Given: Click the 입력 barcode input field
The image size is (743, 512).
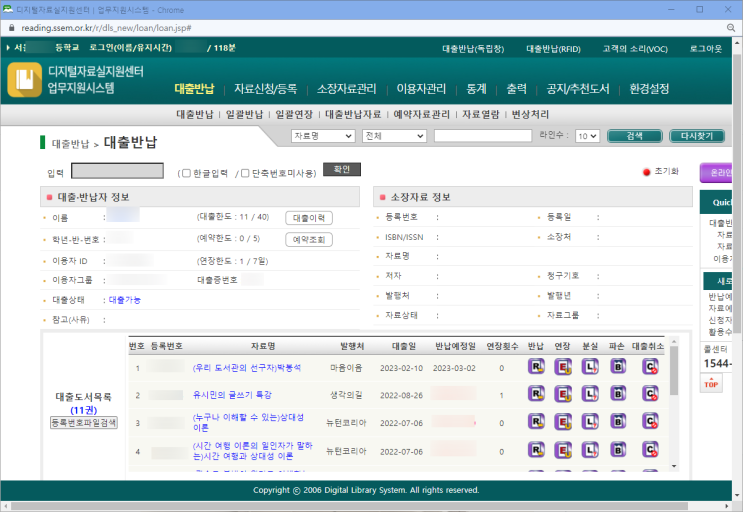Looking at the screenshot, I should pos(117,171).
